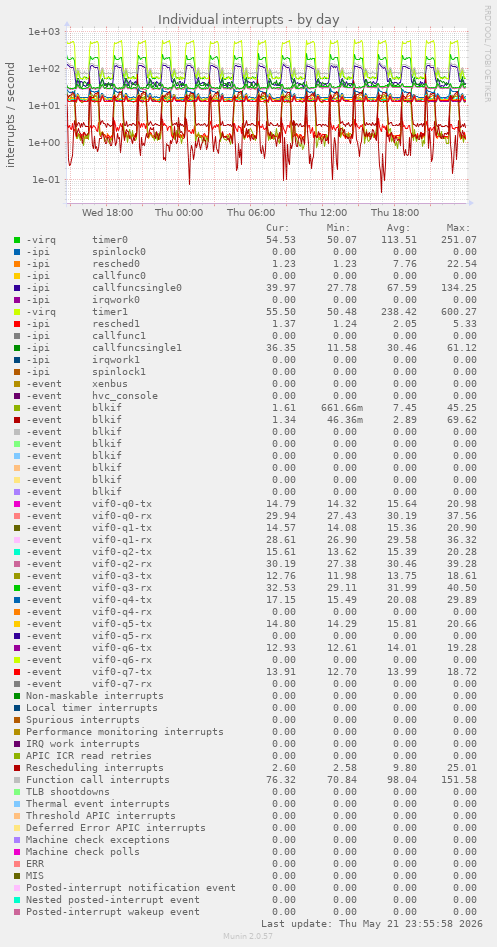Click the Thu 12:00 axis label
The height and width of the screenshot is (947, 497).
(x=323, y=213)
